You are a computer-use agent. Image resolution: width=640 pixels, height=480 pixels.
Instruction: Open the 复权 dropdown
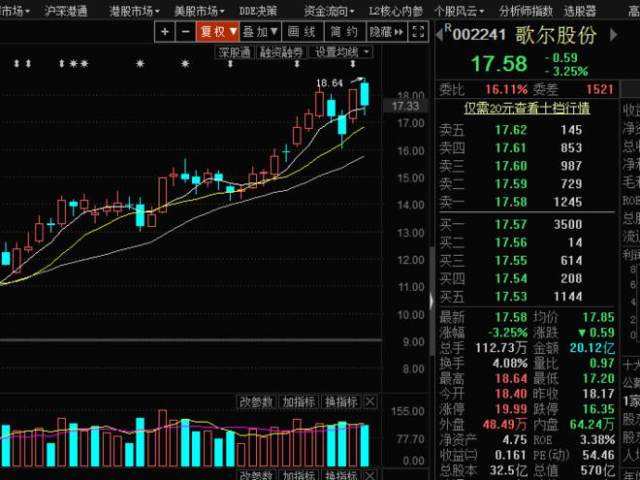(x=219, y=32)
